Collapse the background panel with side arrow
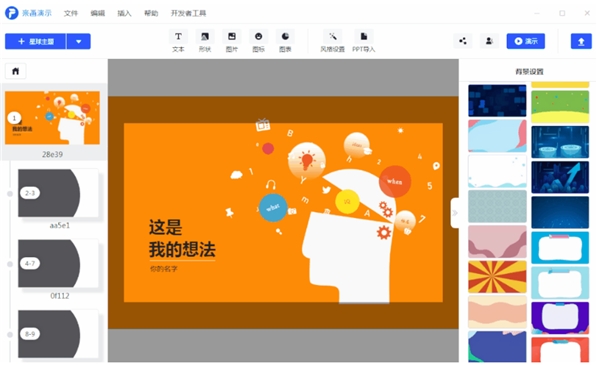 pyautogui.click(x=455, y=213)
